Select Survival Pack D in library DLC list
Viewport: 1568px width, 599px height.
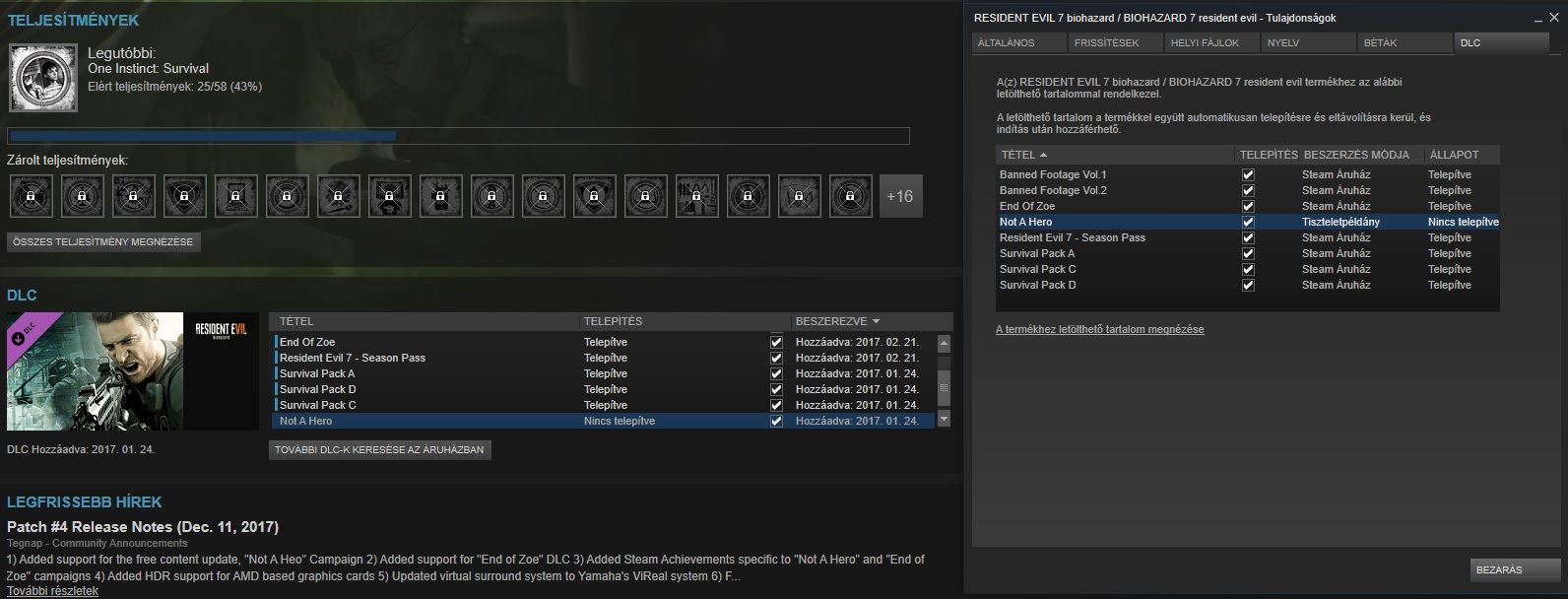click(x=603, y=389)
